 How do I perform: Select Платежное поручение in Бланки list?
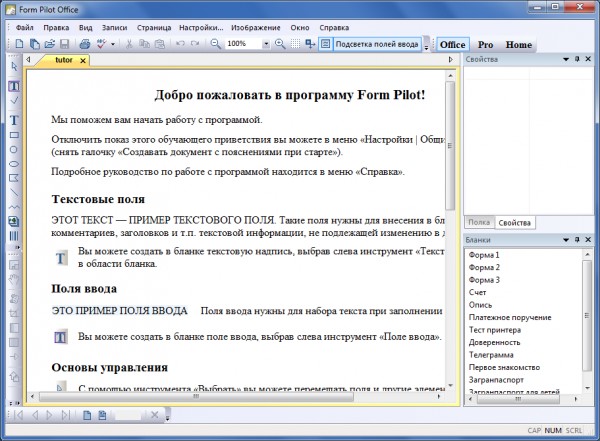509,317
